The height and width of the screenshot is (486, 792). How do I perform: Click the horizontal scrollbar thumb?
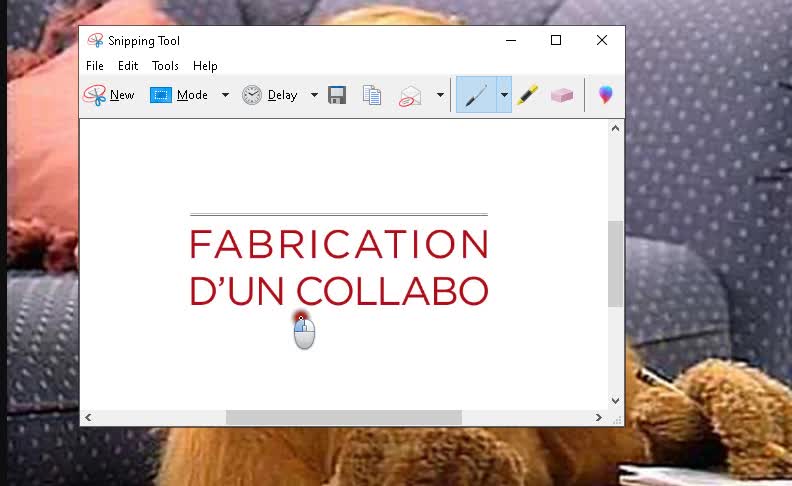pyautogui.click(x=343, y=418)
